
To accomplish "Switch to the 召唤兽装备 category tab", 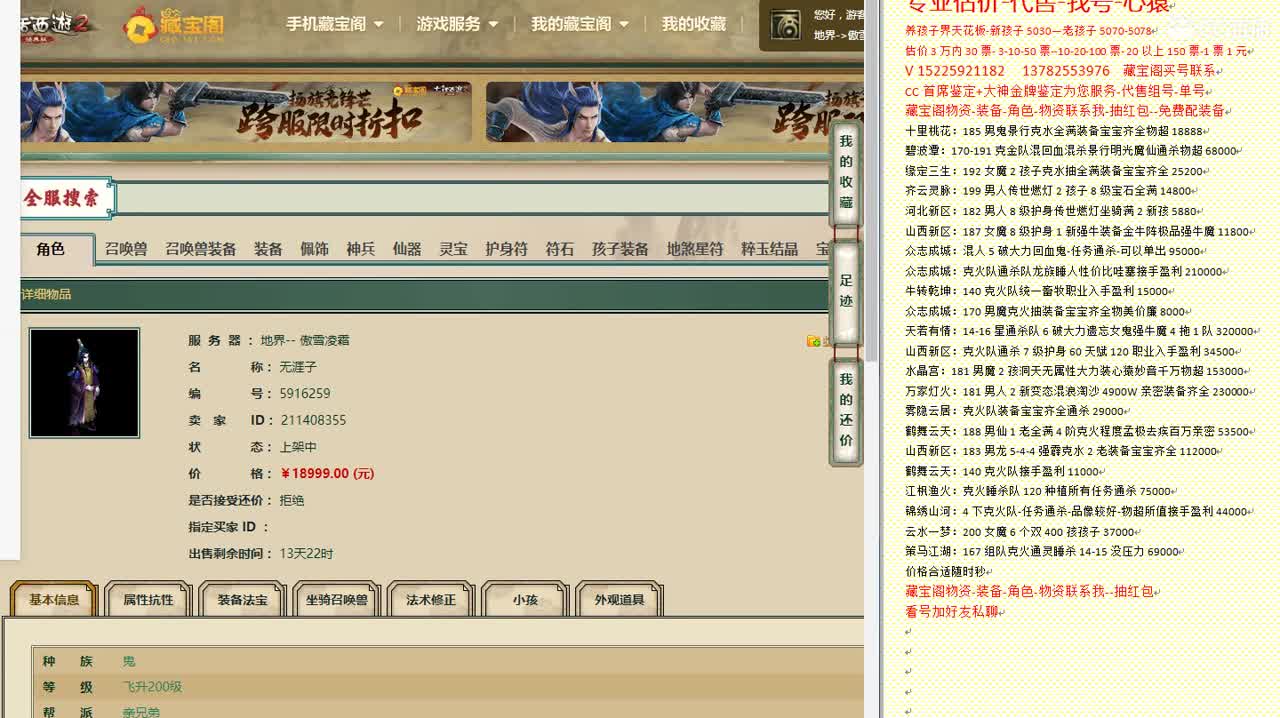I will point(200,249).
